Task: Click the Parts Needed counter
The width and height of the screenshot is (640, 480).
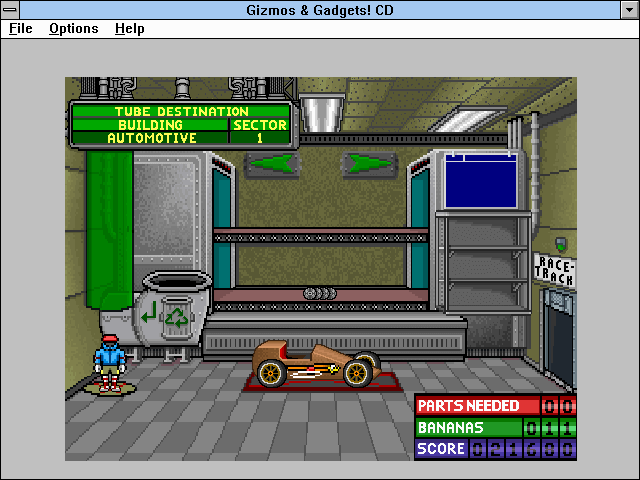Action: [496, 405]
